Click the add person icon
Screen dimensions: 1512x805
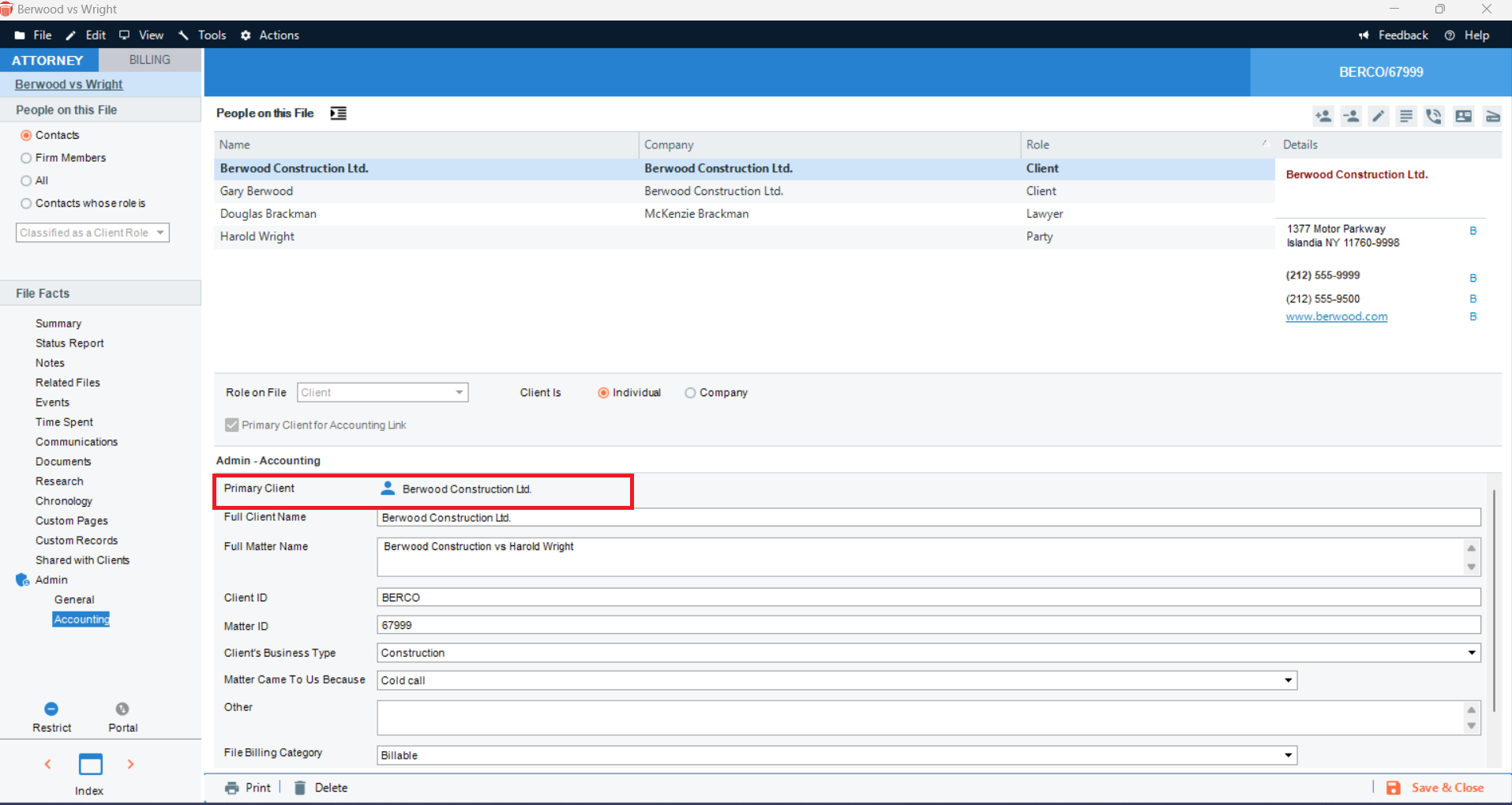click(1323, 116)
